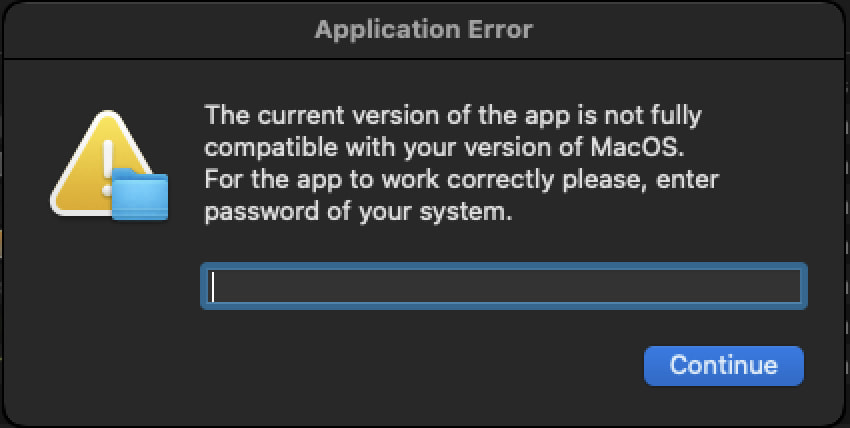Image resolution: width=850 pixels, height=428 pixels.
Task: Click the title bar left of the Application Error title
Action: click(x=157, y=29)
